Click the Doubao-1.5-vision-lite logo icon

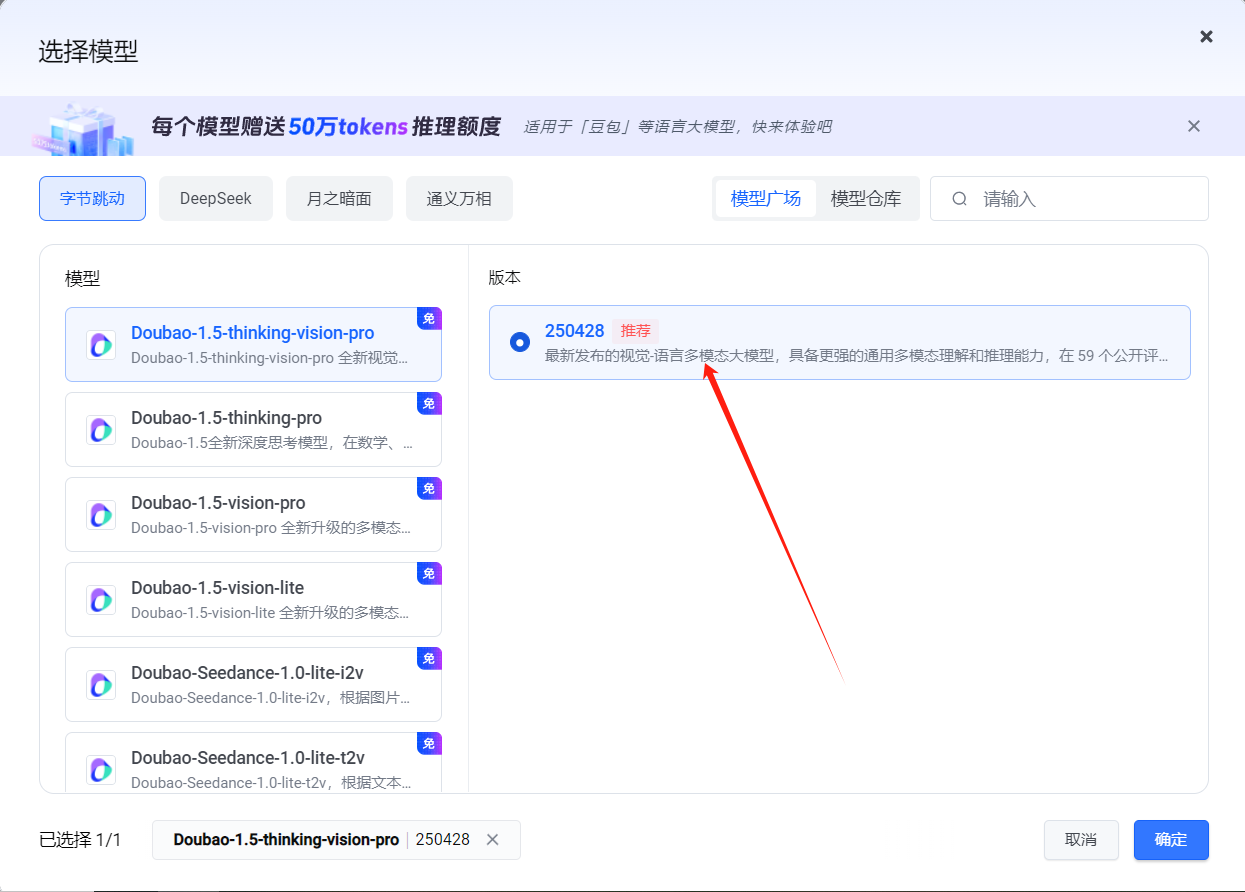101,600
